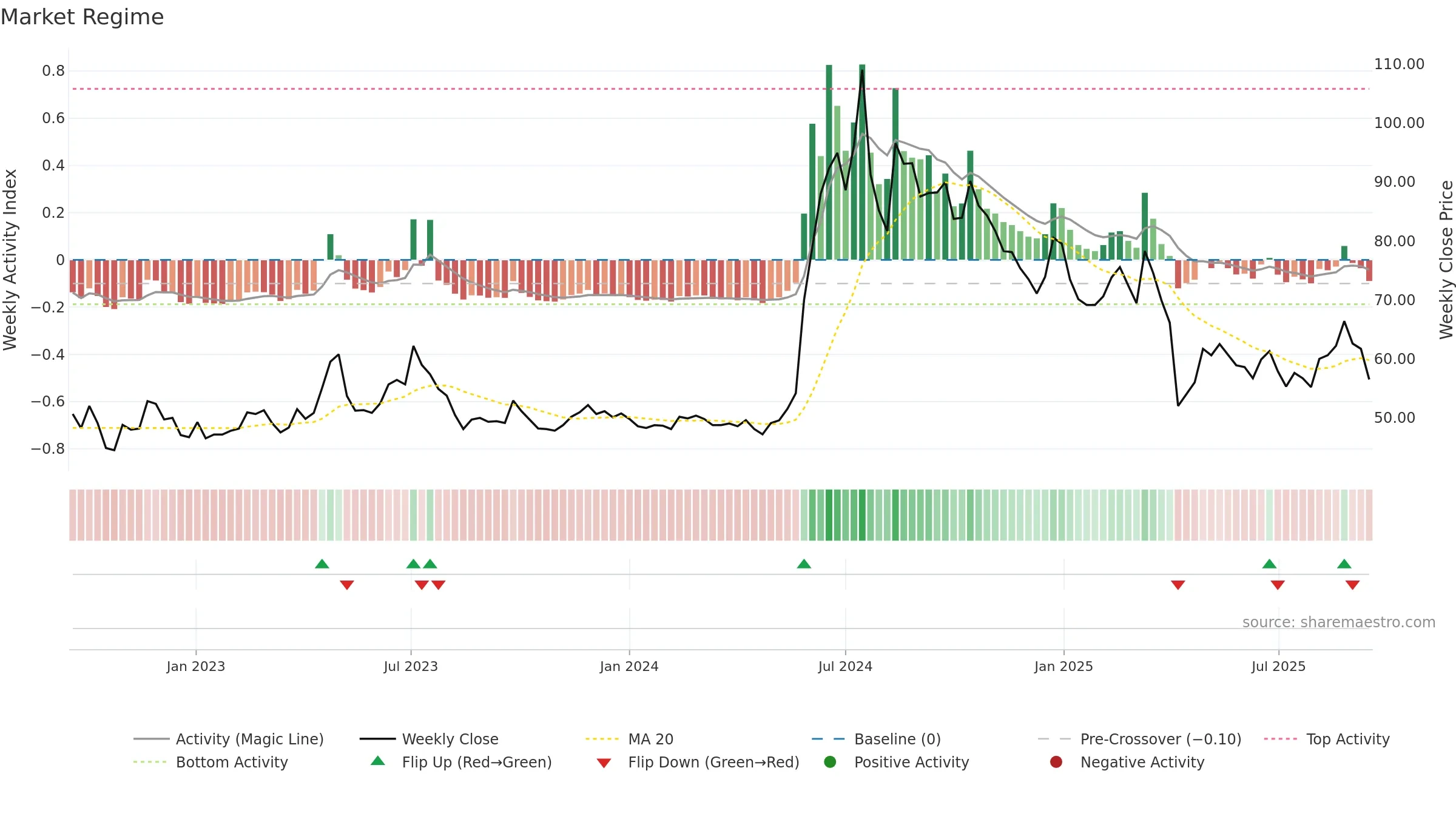The height and width of the screenshot is (819, 1456).
Task: Hide the Baseline (0) series via legend
Action: 876,739
